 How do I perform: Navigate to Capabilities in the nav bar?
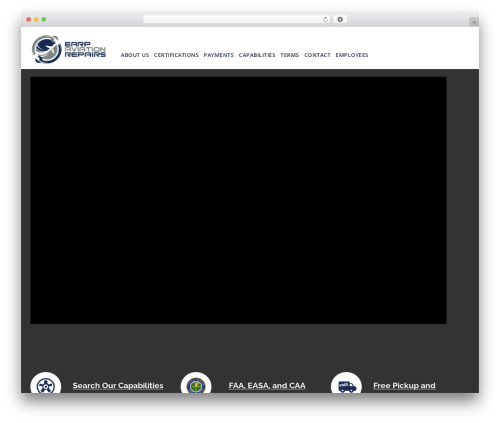pyautogui.click(x=257, y=55)
